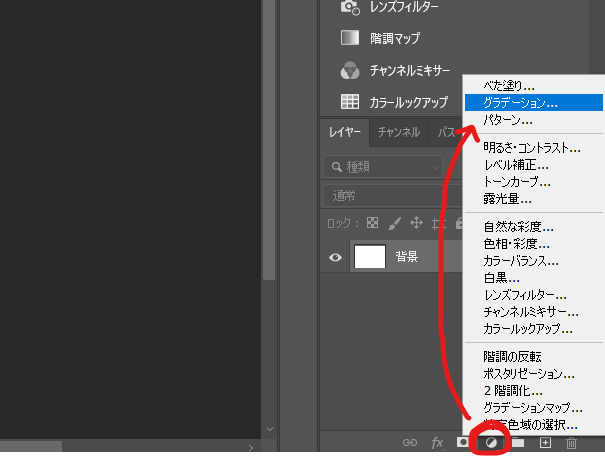Click the Channel Mixer (チャンネルミキサー) adjustment icon

[350, 70]
